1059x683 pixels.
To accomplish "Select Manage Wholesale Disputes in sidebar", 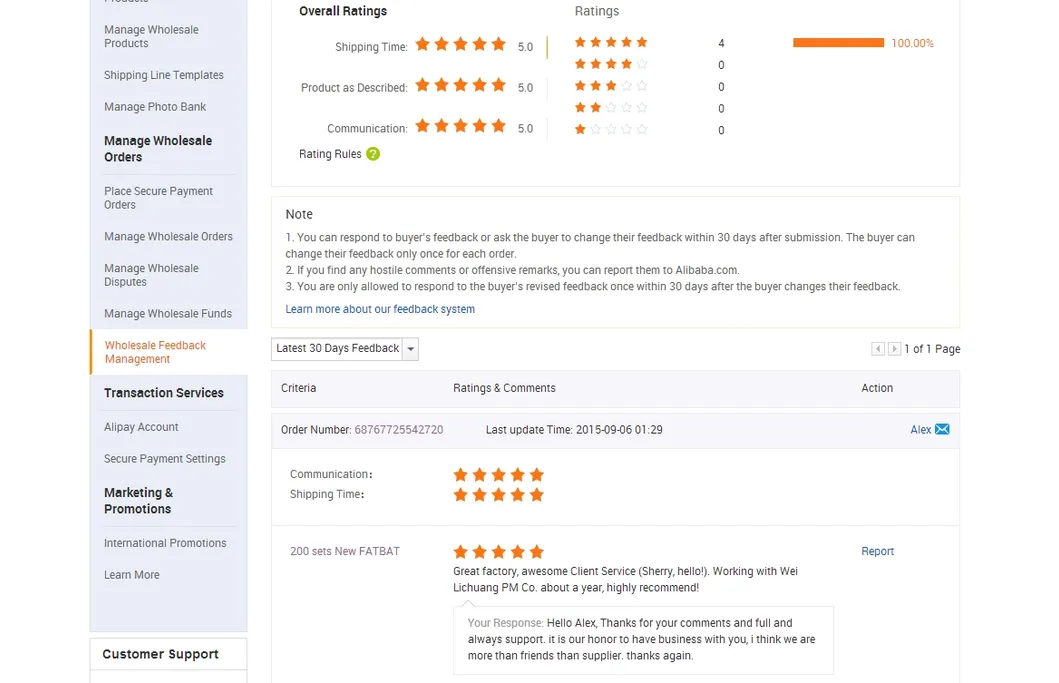I will coord(151,275).
